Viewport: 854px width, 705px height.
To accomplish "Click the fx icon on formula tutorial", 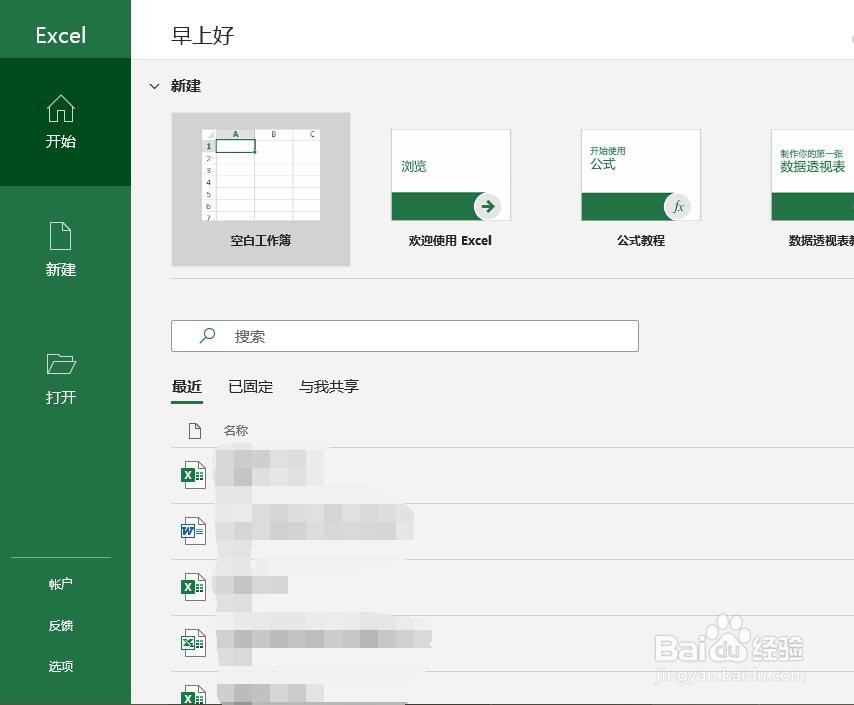I will [678, 206].
